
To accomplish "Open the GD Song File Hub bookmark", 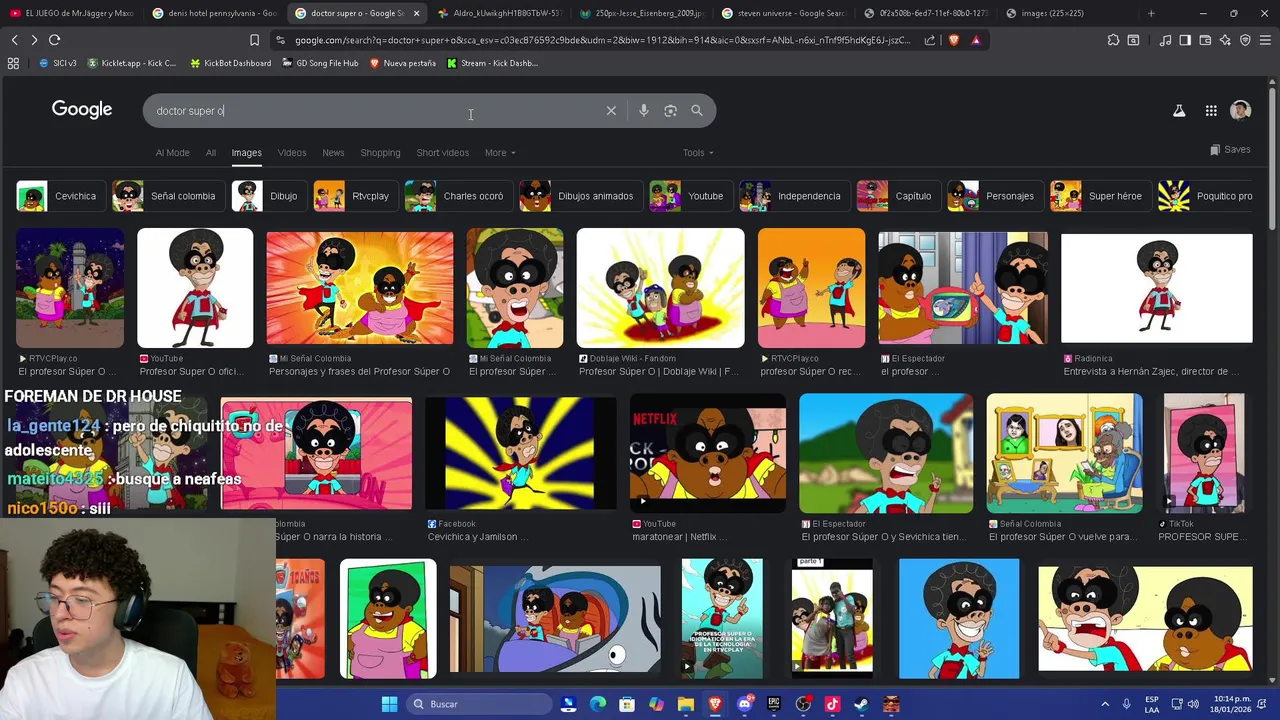I will [x=320, y=63].
